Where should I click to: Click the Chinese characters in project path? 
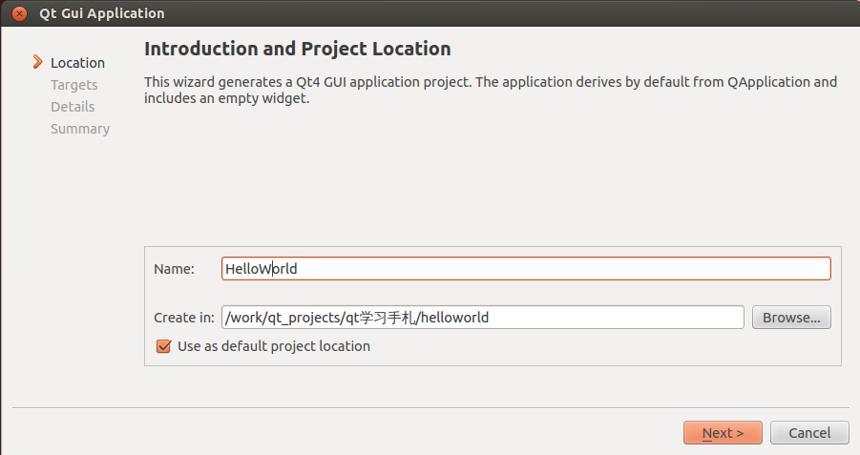(x=387, y=317)
